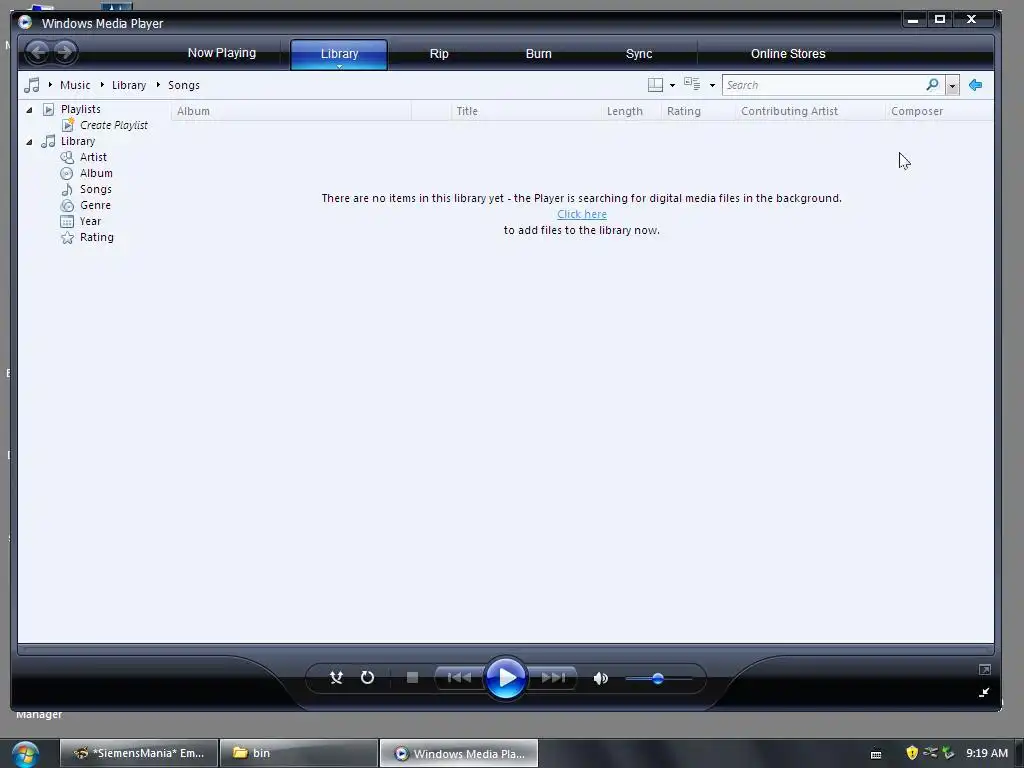Click the 9:19 AM system clock
Viewport: 1024px width, 768px height.
[x=987, y=753]
